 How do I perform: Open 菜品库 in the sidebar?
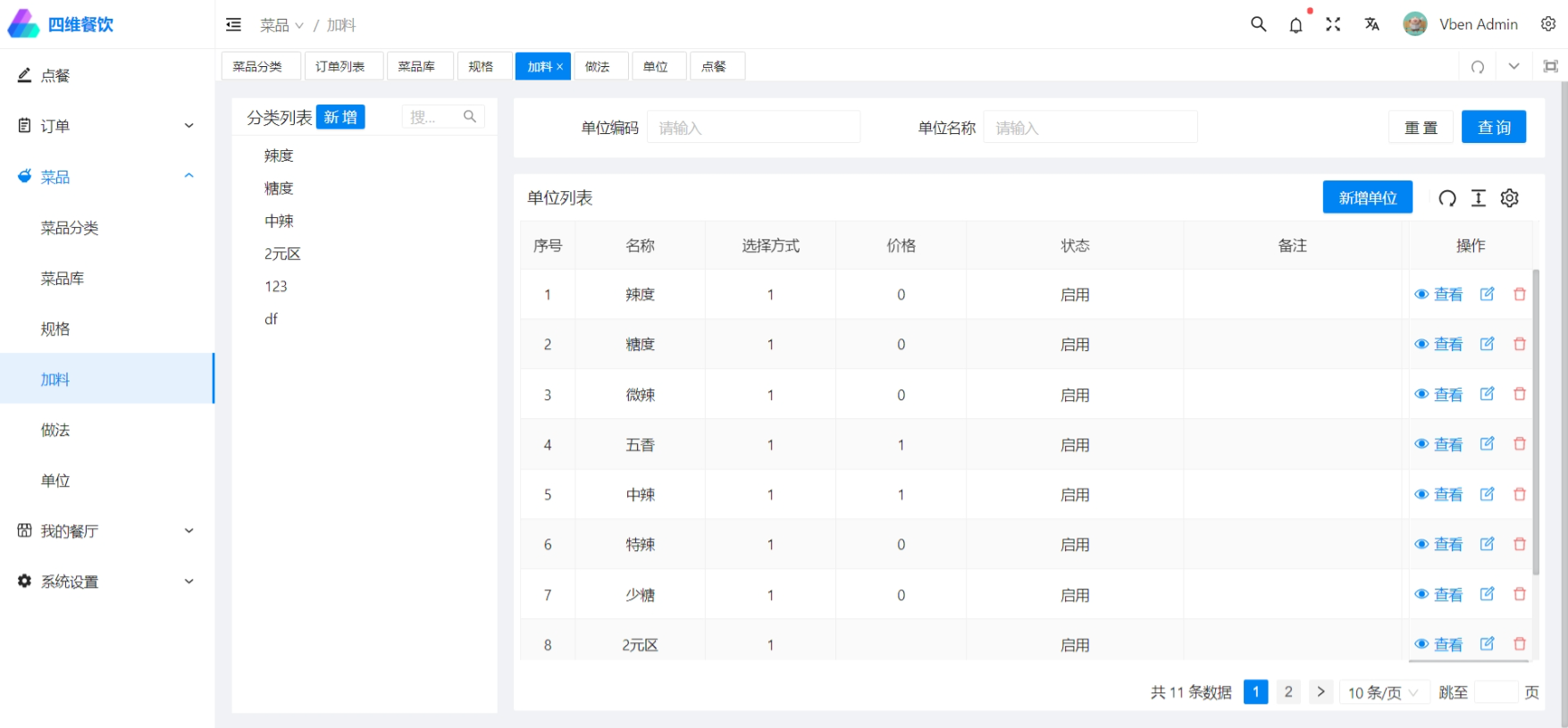point(107,279)
